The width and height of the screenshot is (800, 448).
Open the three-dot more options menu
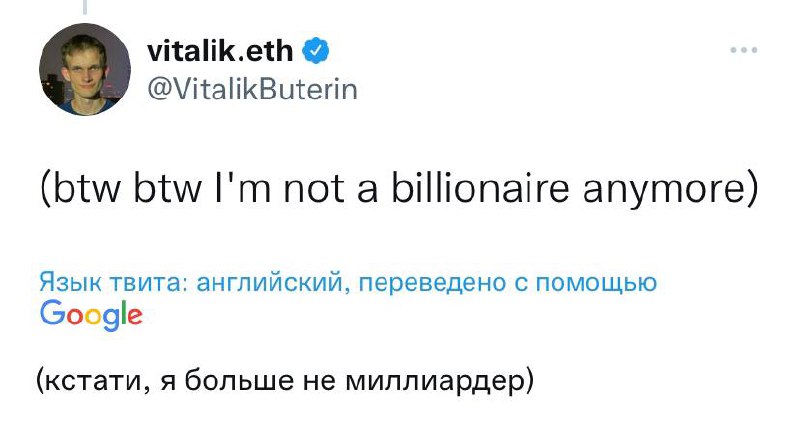[743, 50]
